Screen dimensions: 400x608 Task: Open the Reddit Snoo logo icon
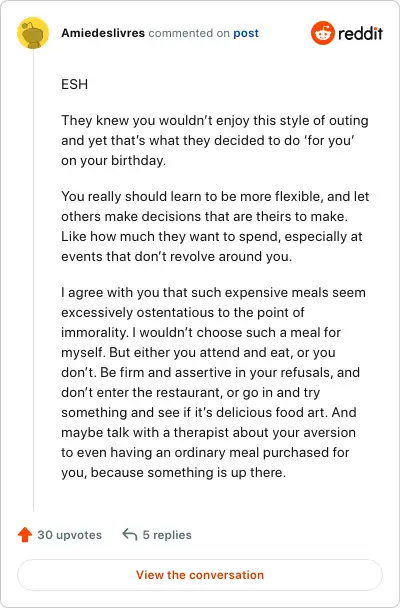(322, 33)
